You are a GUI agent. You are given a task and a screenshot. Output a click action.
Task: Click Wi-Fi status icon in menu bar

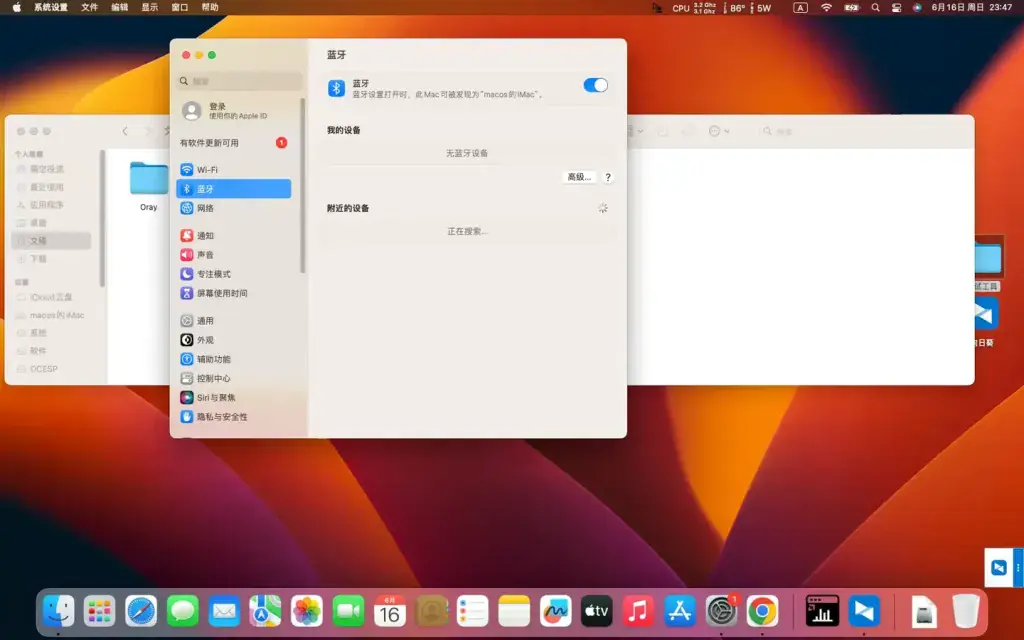826,7
